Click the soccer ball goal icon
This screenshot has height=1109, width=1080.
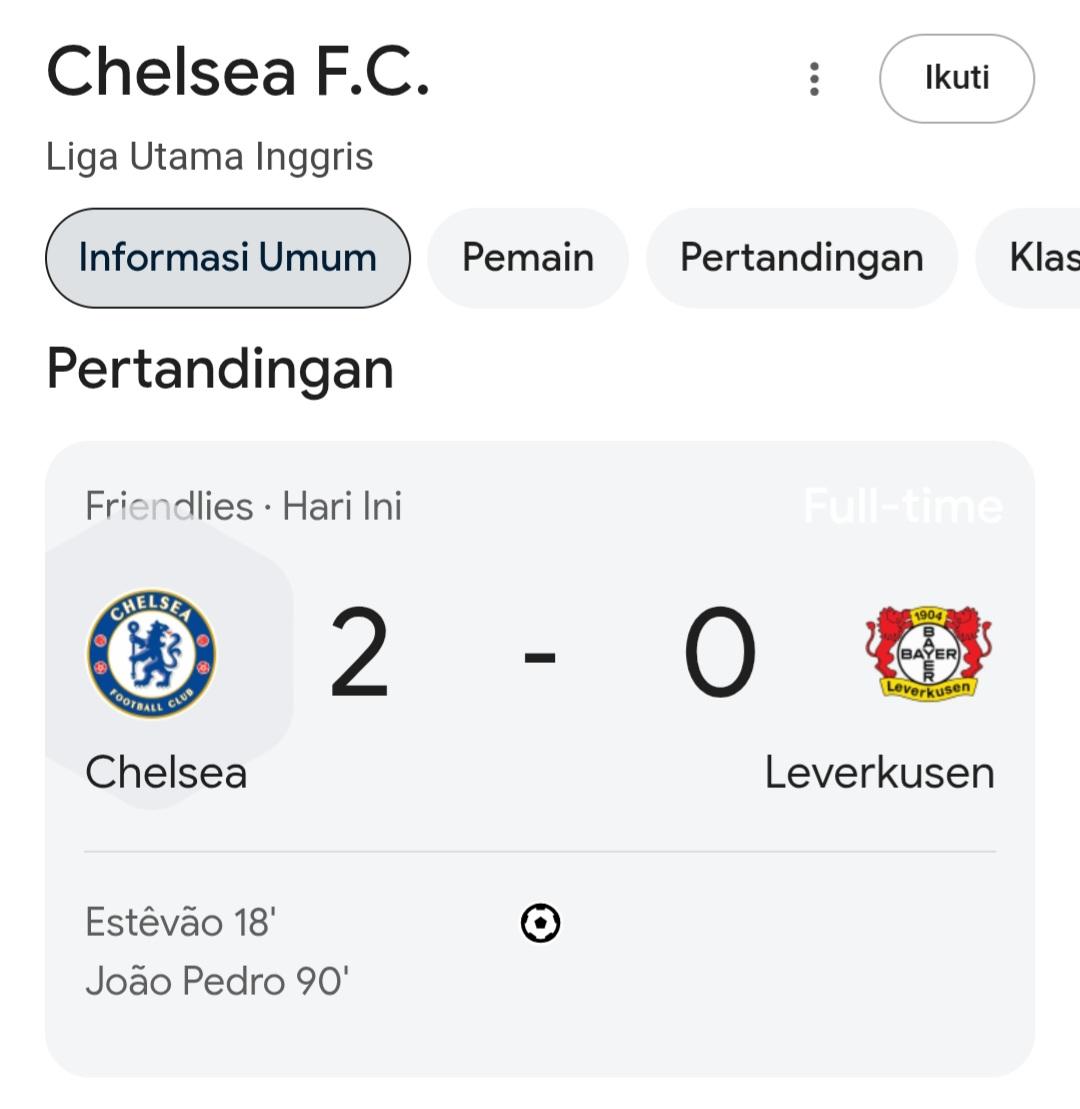[x=540, y=923]
